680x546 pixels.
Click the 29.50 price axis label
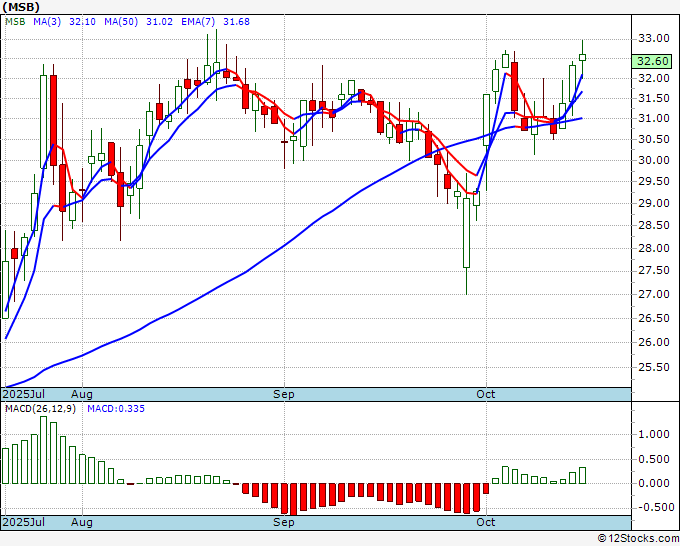[x=654, y=181]
